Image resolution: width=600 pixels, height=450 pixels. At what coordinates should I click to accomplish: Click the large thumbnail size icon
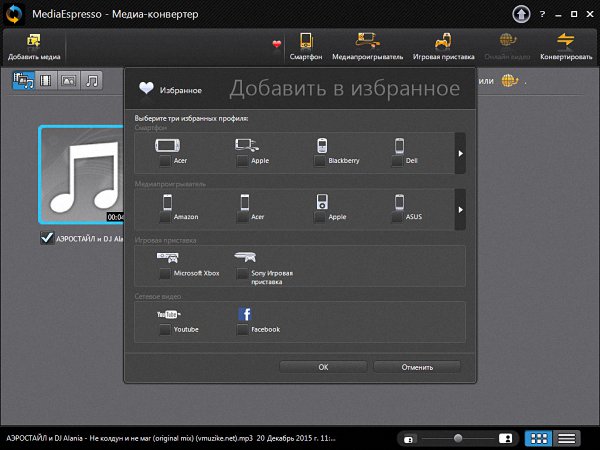[x=505, y=438]
